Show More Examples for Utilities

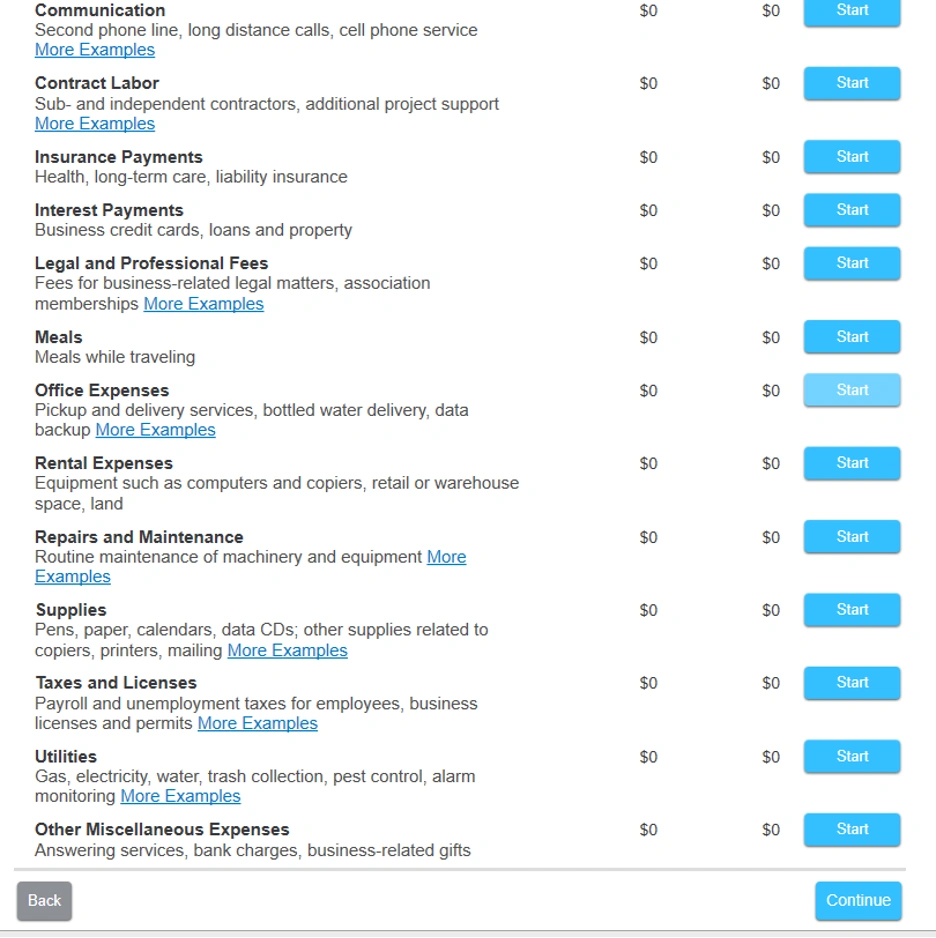tap(180, 796)
